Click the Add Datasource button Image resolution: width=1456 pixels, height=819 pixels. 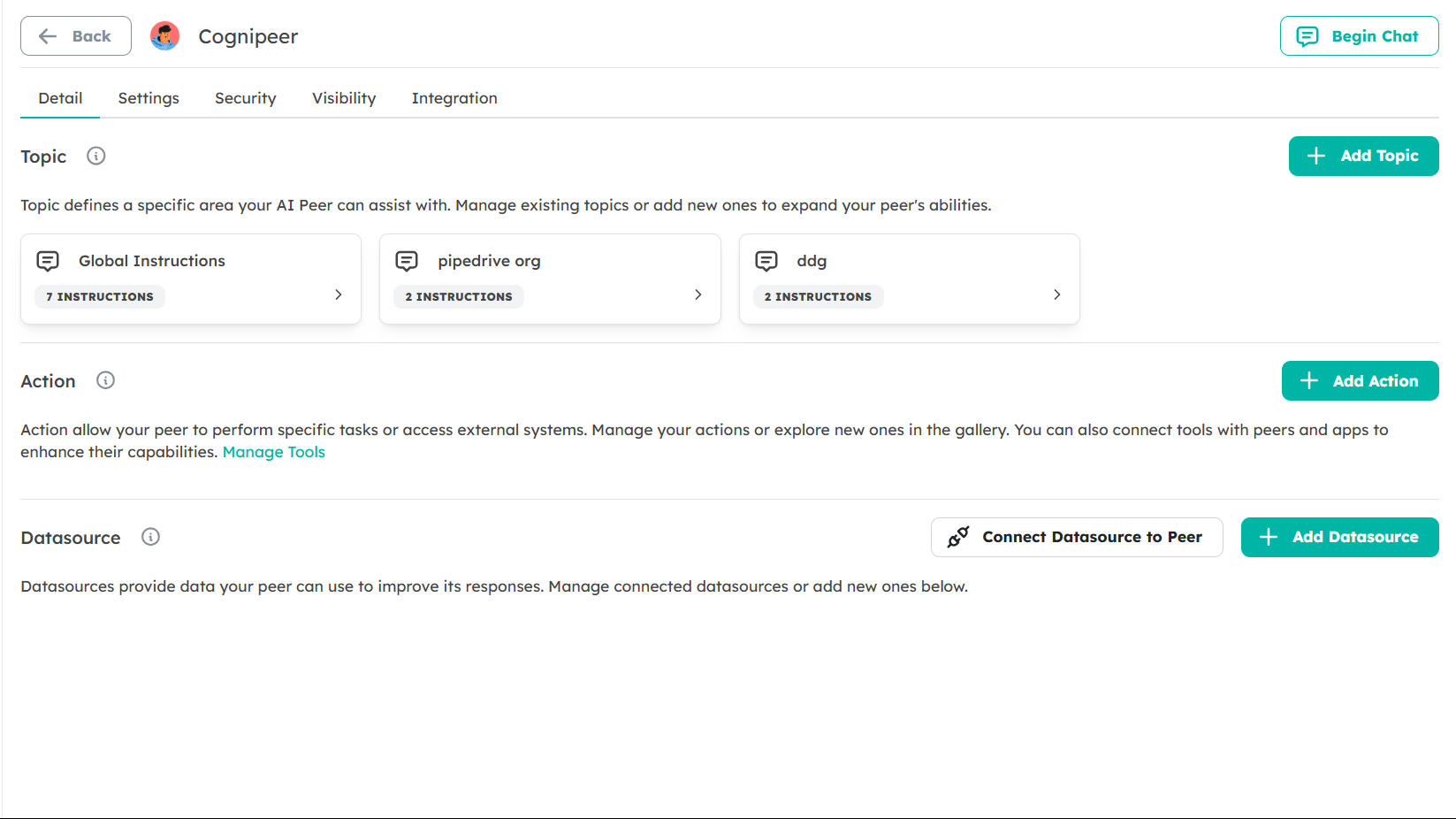click(x=1338, y=537)
